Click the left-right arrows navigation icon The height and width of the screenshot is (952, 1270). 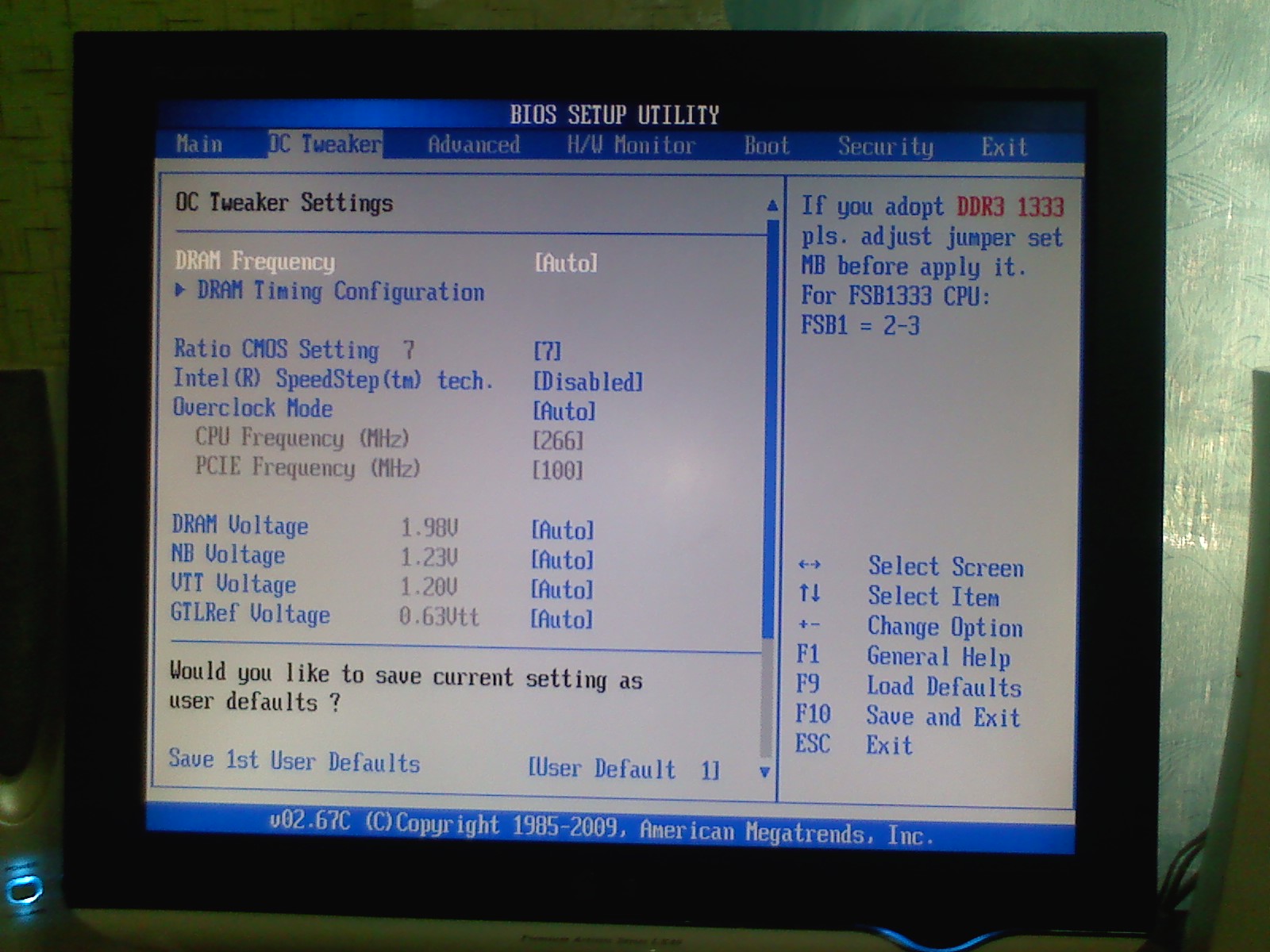(810, 565)
